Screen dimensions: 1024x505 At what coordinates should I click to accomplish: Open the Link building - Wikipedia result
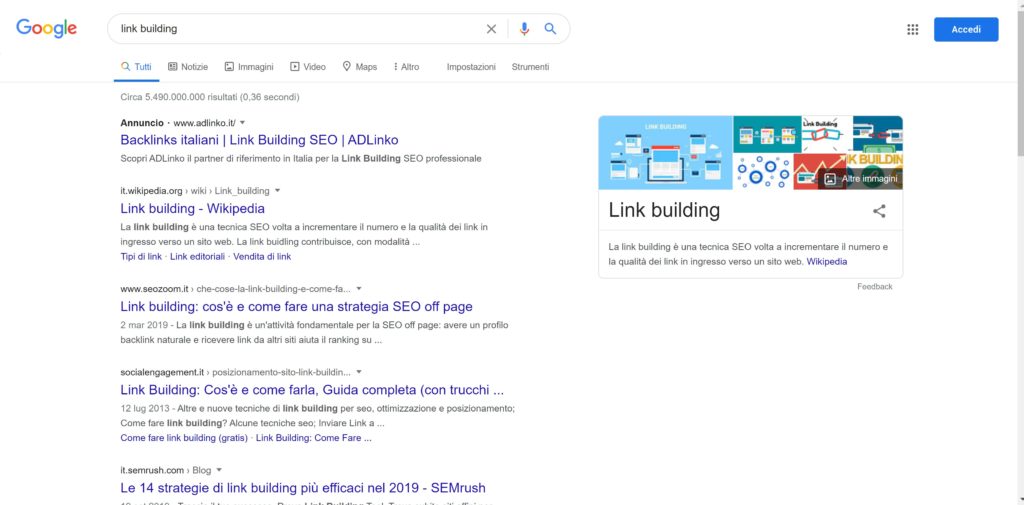point(193,208)
